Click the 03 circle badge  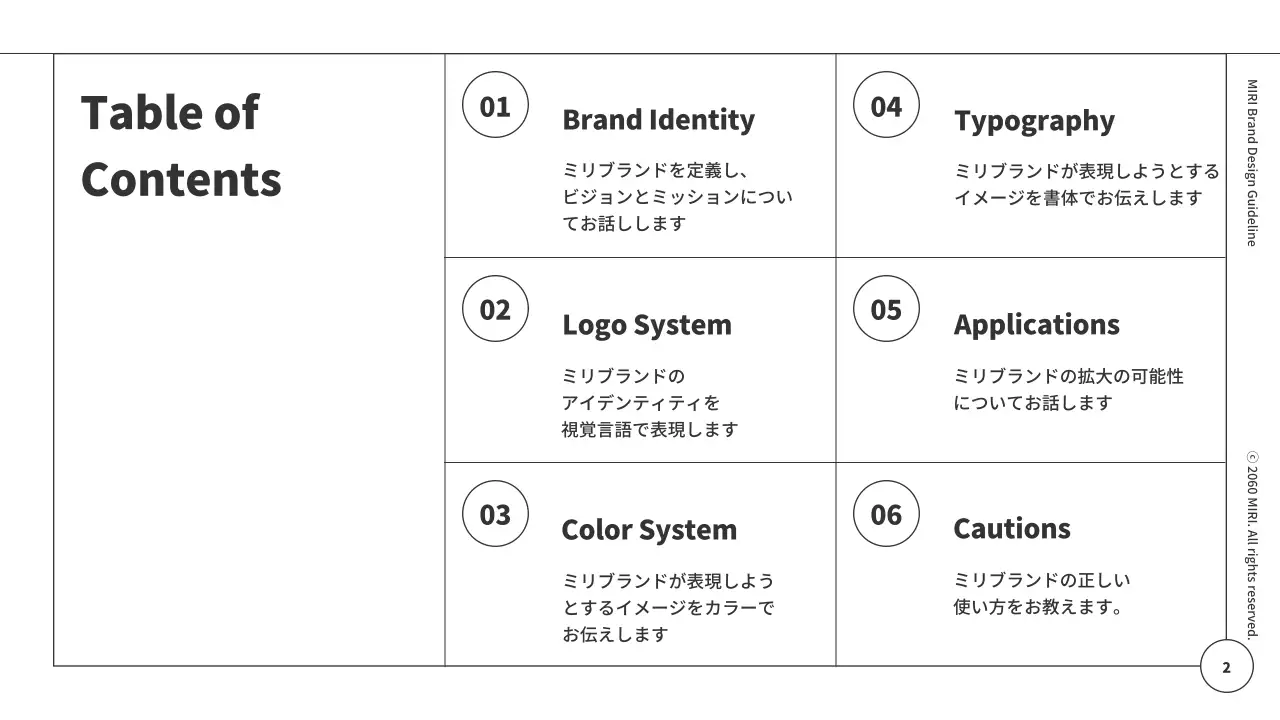click(495, 514)
